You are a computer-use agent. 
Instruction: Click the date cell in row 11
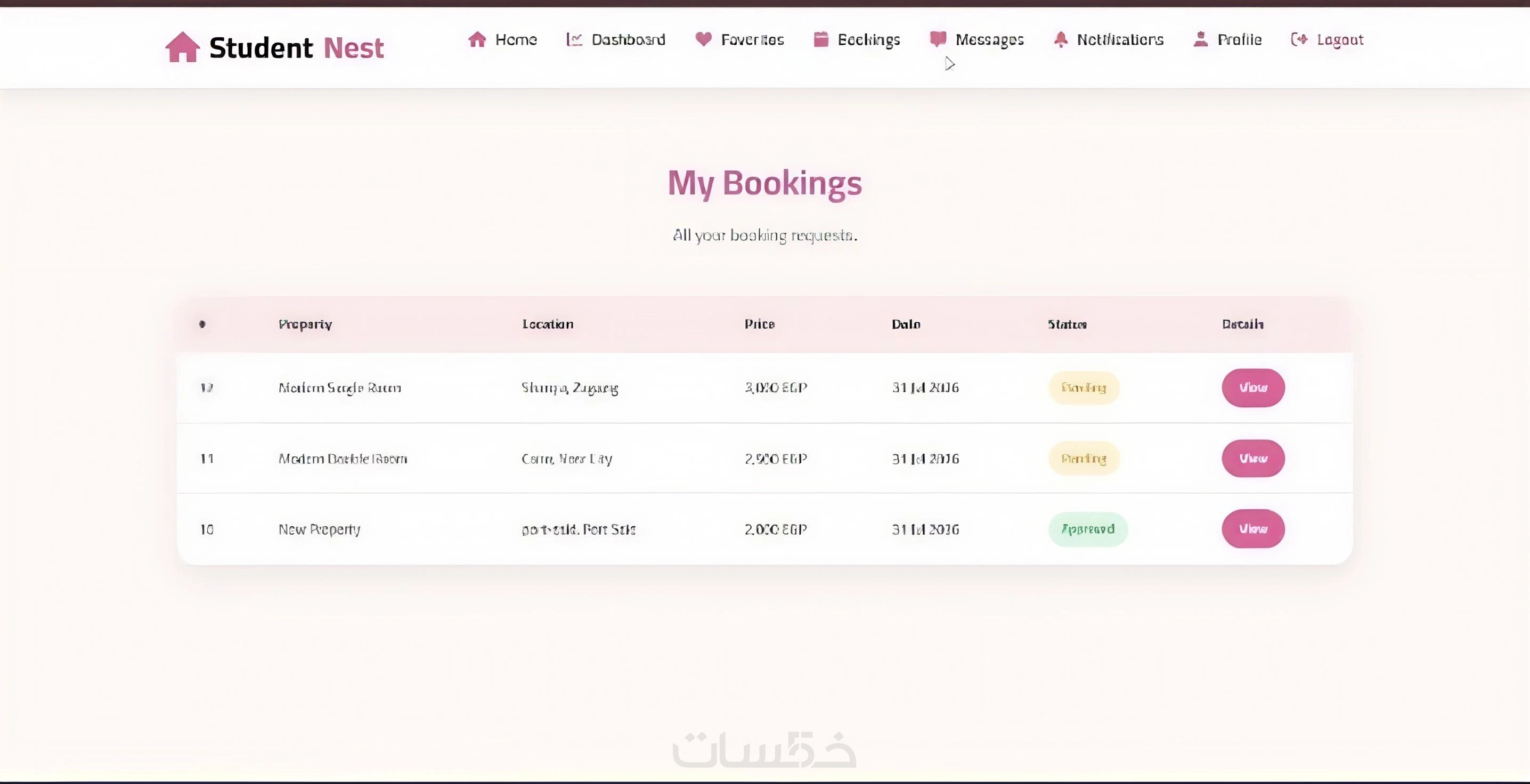coord(925,459)
